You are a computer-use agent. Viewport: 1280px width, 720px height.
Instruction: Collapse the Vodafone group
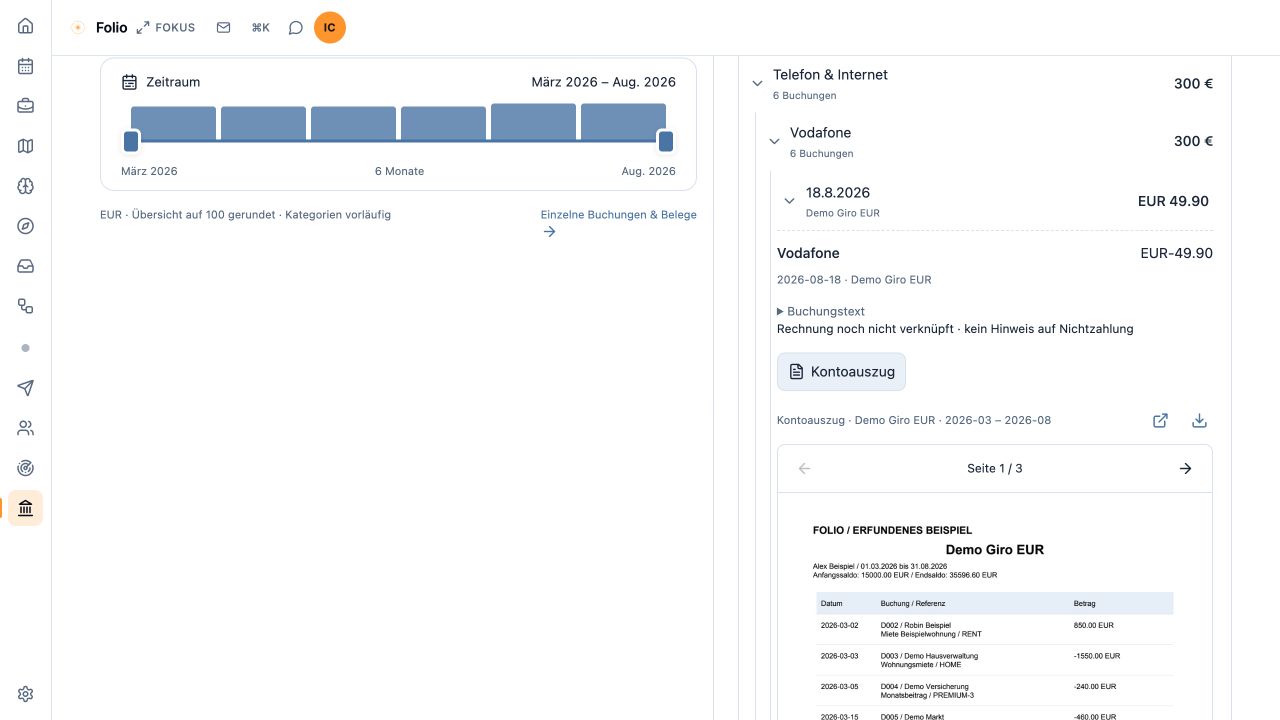point(774,142)
